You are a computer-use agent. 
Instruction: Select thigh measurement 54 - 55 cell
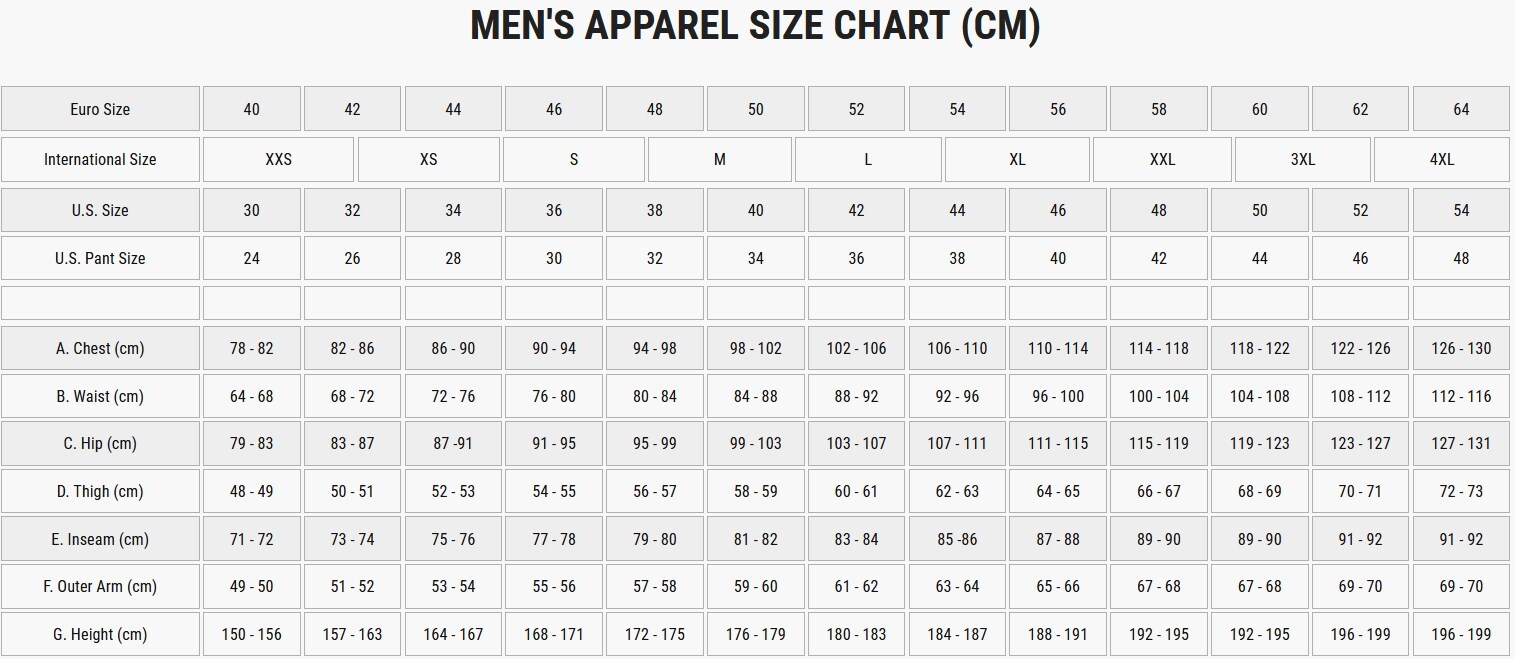pyautogui.click(x=554, y=491)
